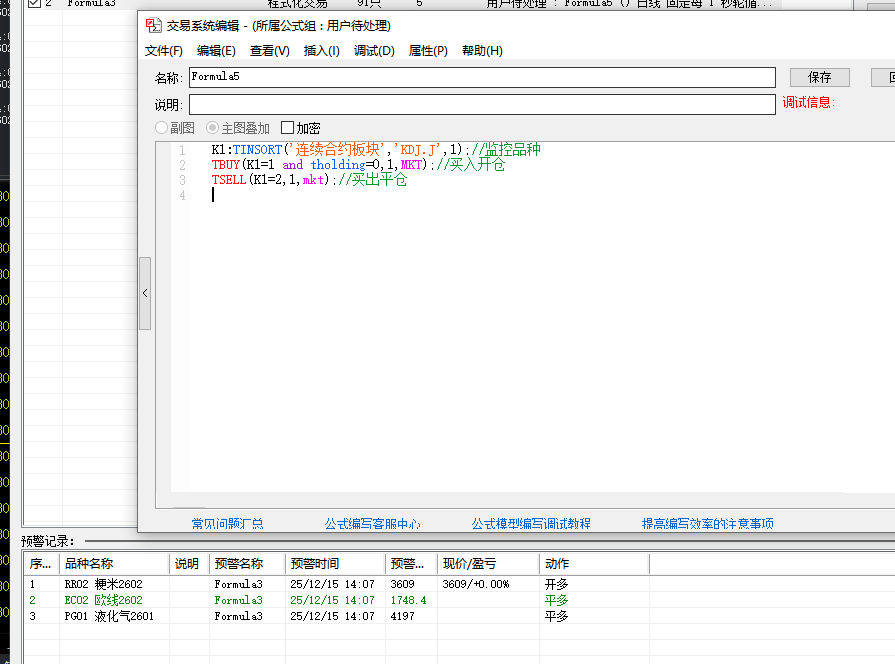
Task: Open the 调试(D) debug menu
Action: point(374,51)
